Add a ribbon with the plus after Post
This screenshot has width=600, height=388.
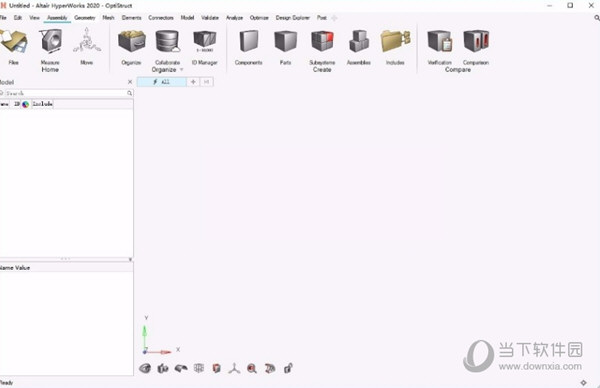pyautogui.click(x=334, y=18)
